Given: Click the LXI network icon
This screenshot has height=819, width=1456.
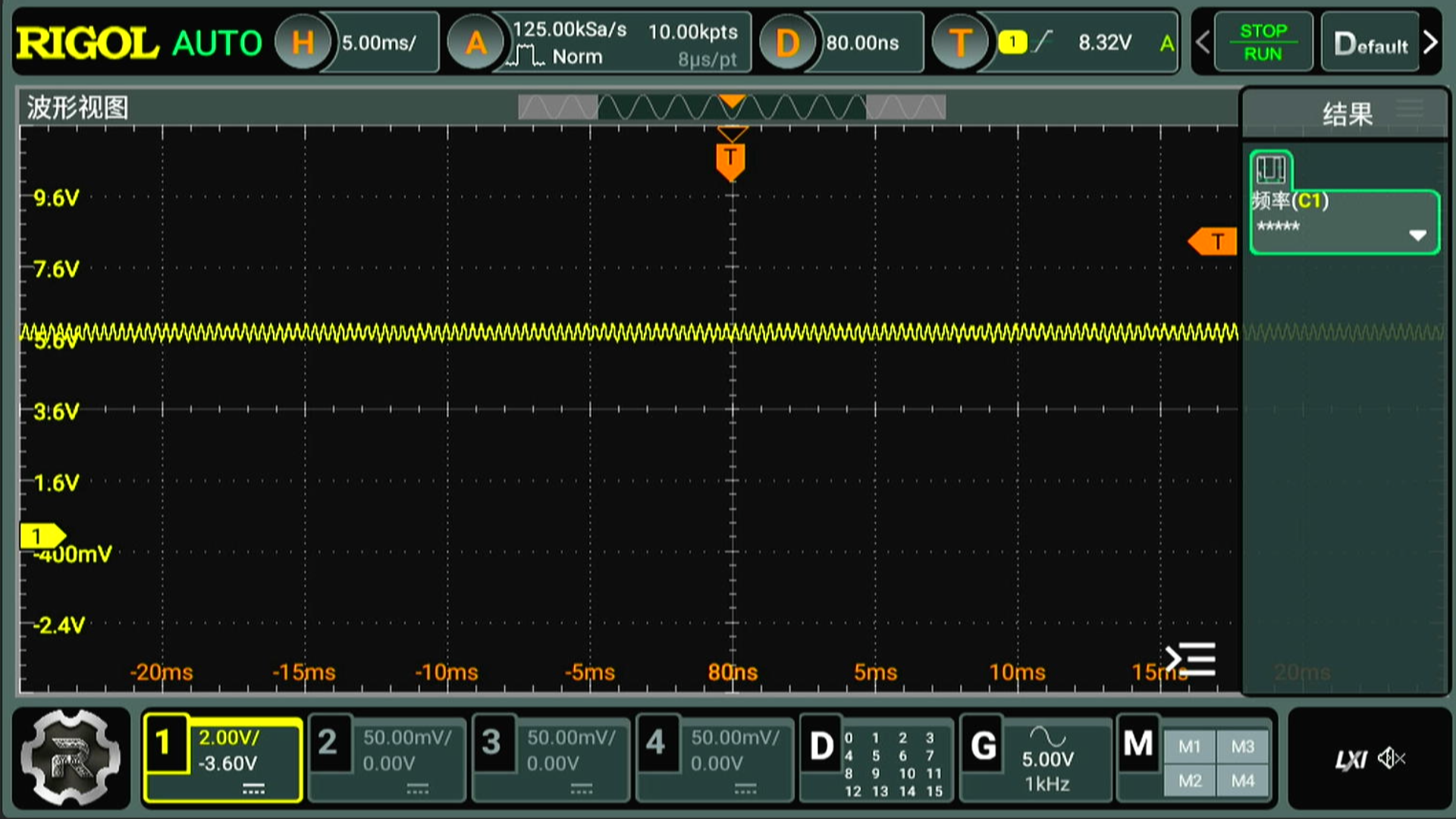Looking at the screenshot, I should [x=1351, y=759].
